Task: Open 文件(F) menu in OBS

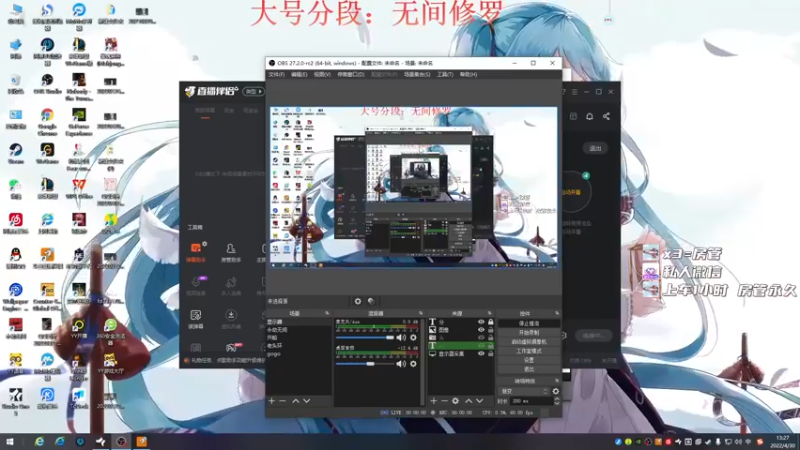Action: (x=276, y=74)
